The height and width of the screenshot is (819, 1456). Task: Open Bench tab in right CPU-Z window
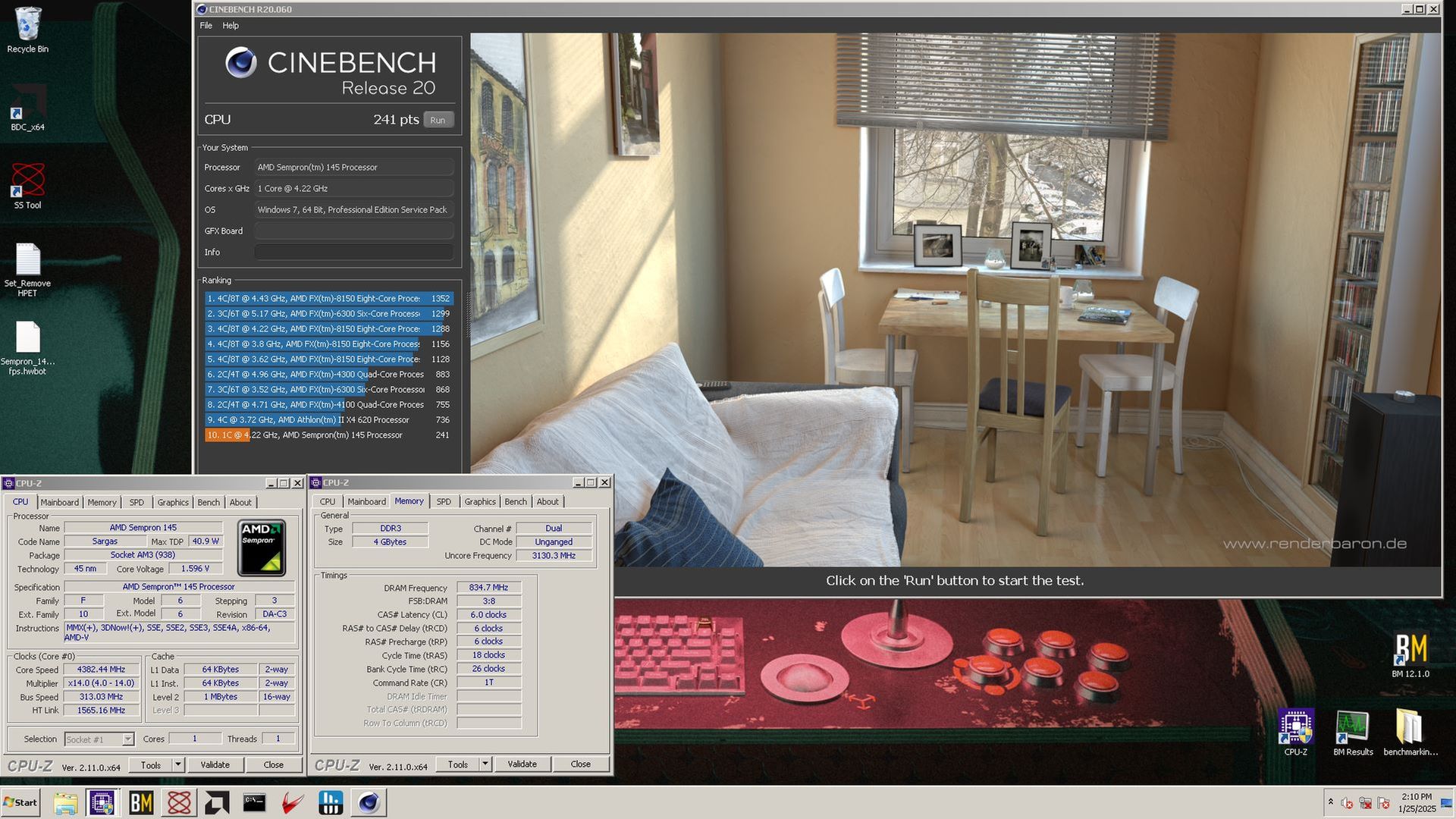[x=516, y=502]
